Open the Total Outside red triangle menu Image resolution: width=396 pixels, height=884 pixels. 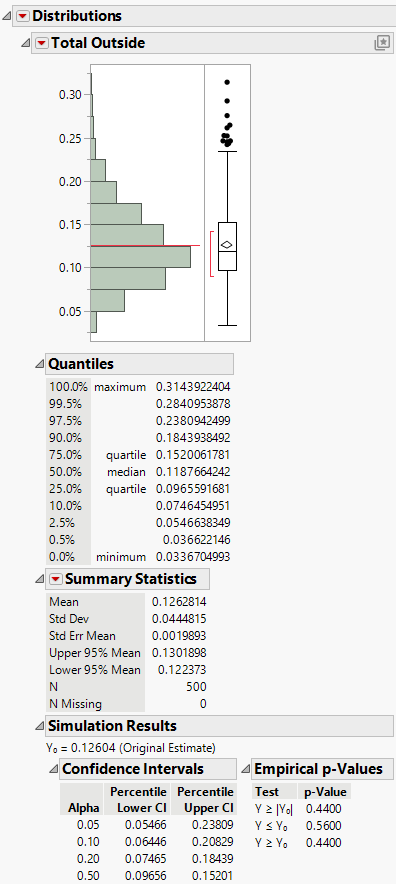pyautogui.click(x=42, y=43)
